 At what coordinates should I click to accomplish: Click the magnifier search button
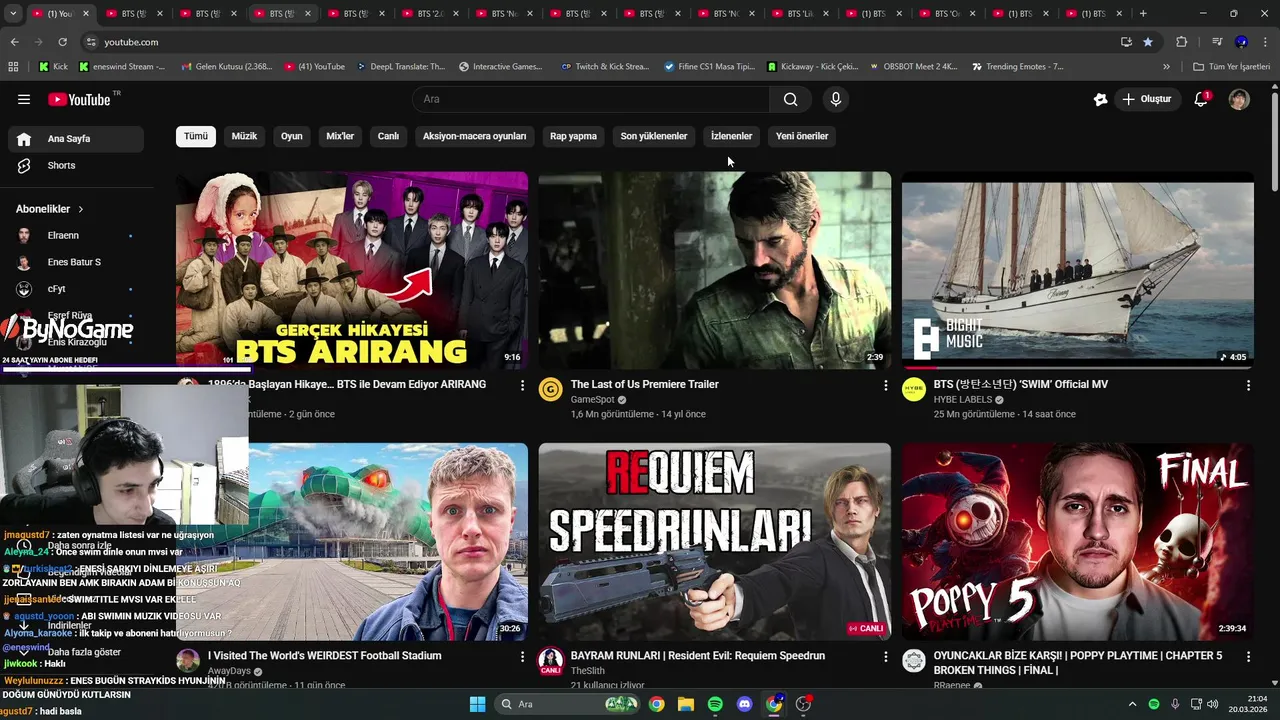tap(791, 99)
